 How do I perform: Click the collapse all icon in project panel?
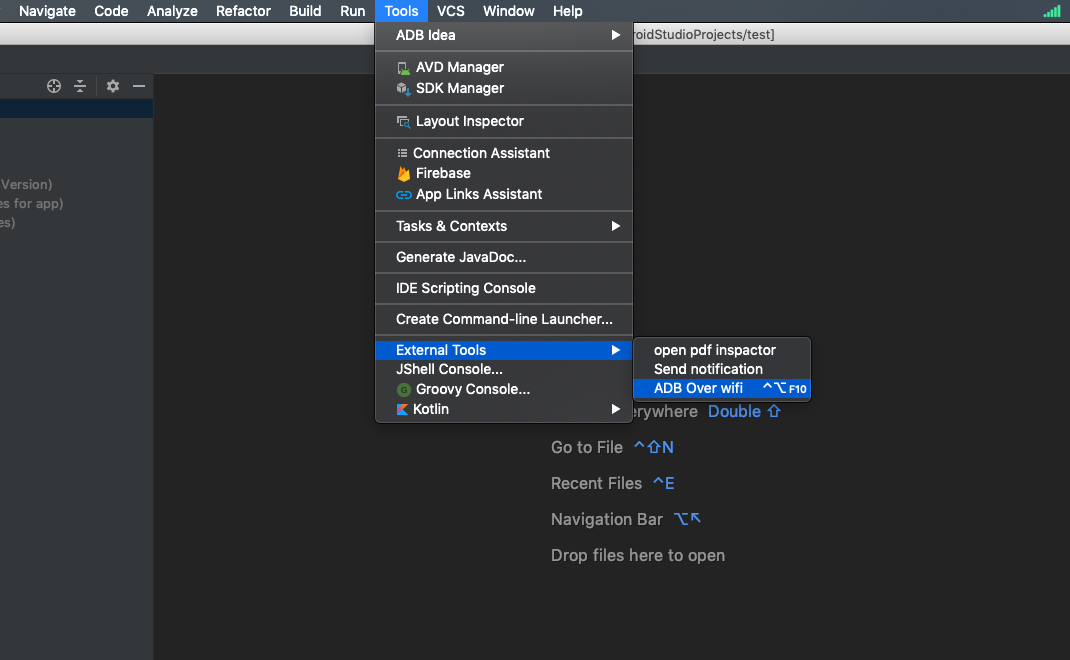tap(80, 86)
